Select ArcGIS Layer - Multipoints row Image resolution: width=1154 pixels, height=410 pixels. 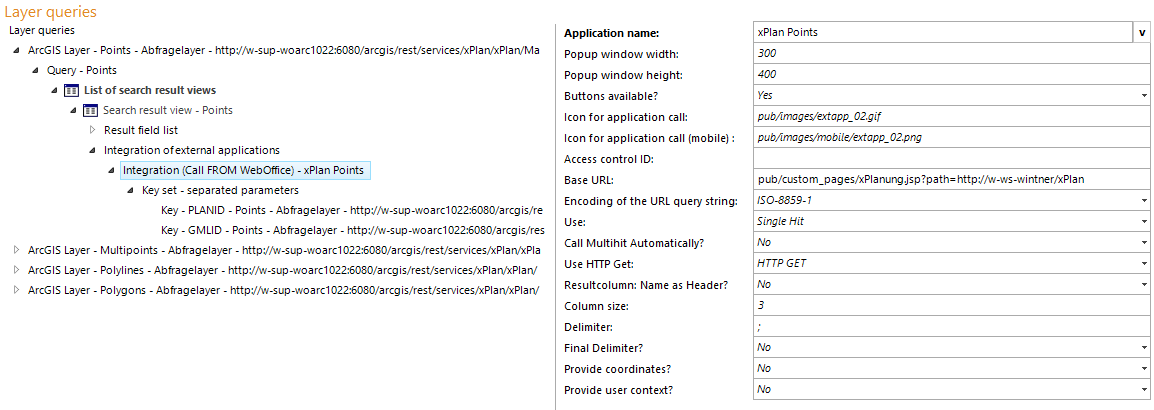(284, 250)
